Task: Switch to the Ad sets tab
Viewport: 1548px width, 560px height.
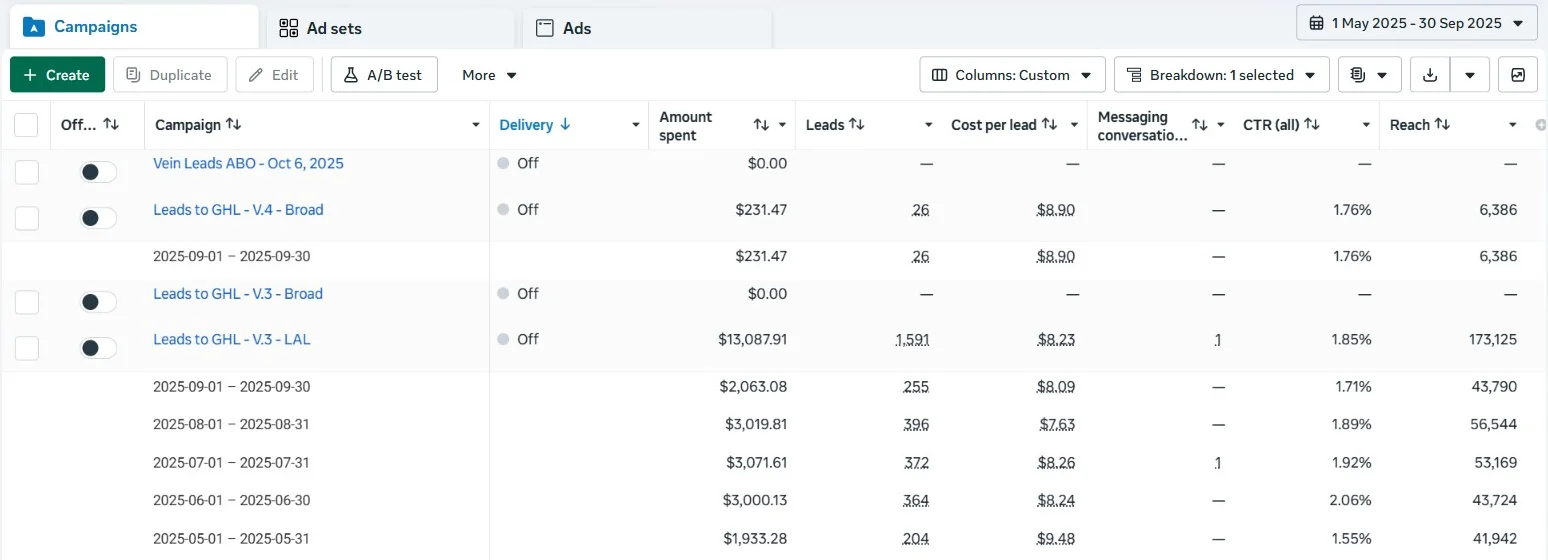Action: click(x=390, y=28)
